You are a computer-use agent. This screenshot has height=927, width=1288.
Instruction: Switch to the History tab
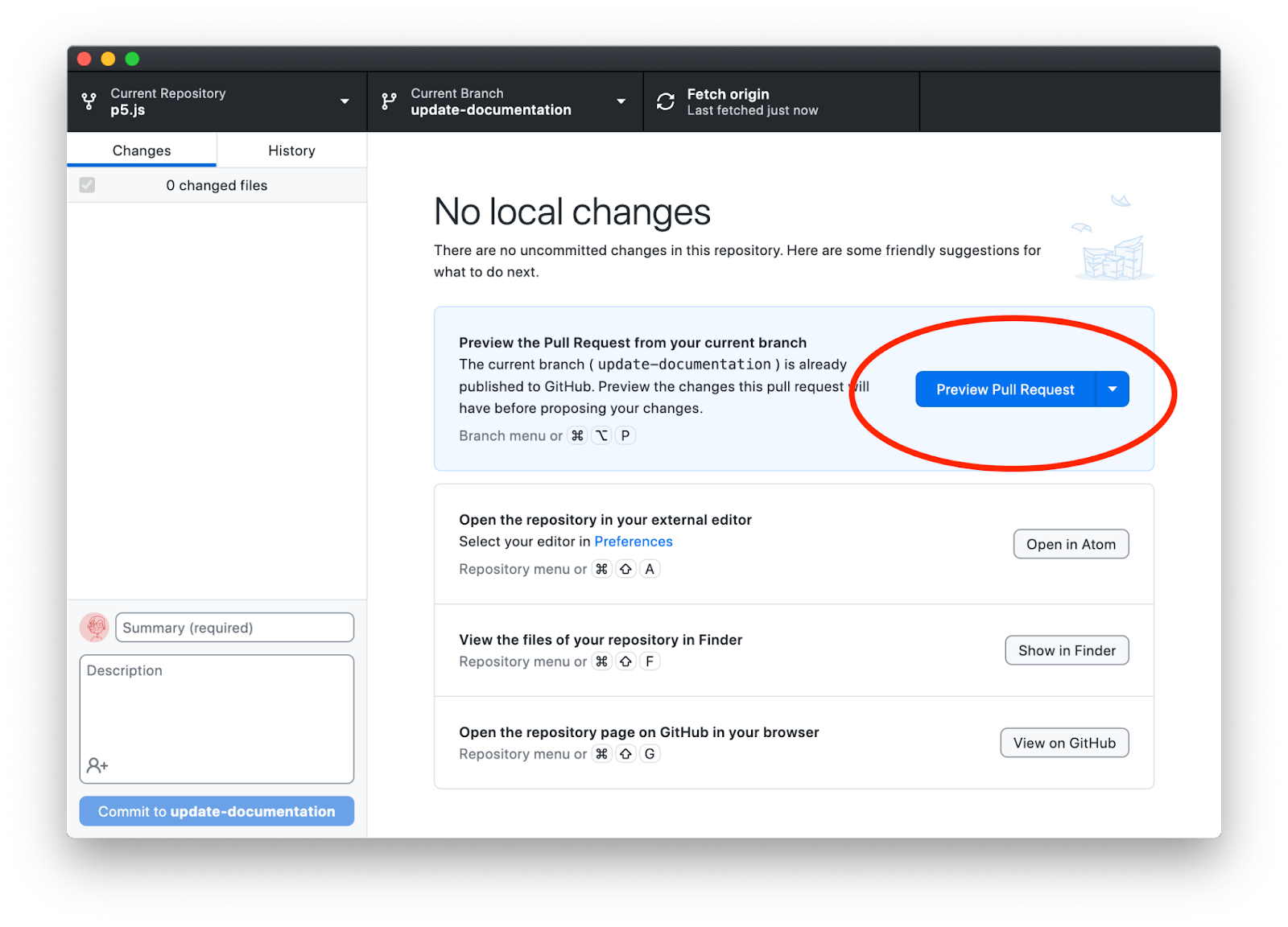291,150
